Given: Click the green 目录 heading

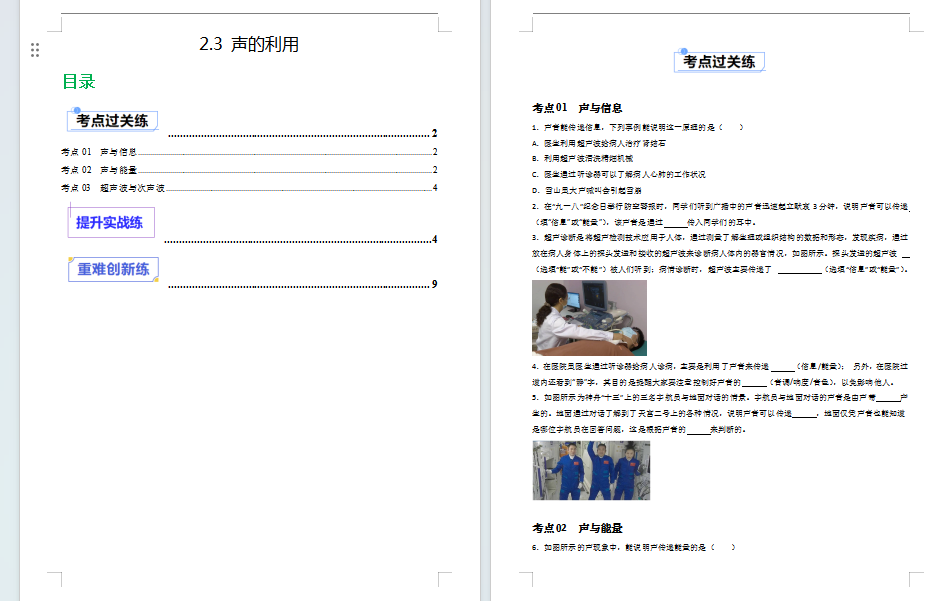Looking at the screenshot, I should point(79,82).
